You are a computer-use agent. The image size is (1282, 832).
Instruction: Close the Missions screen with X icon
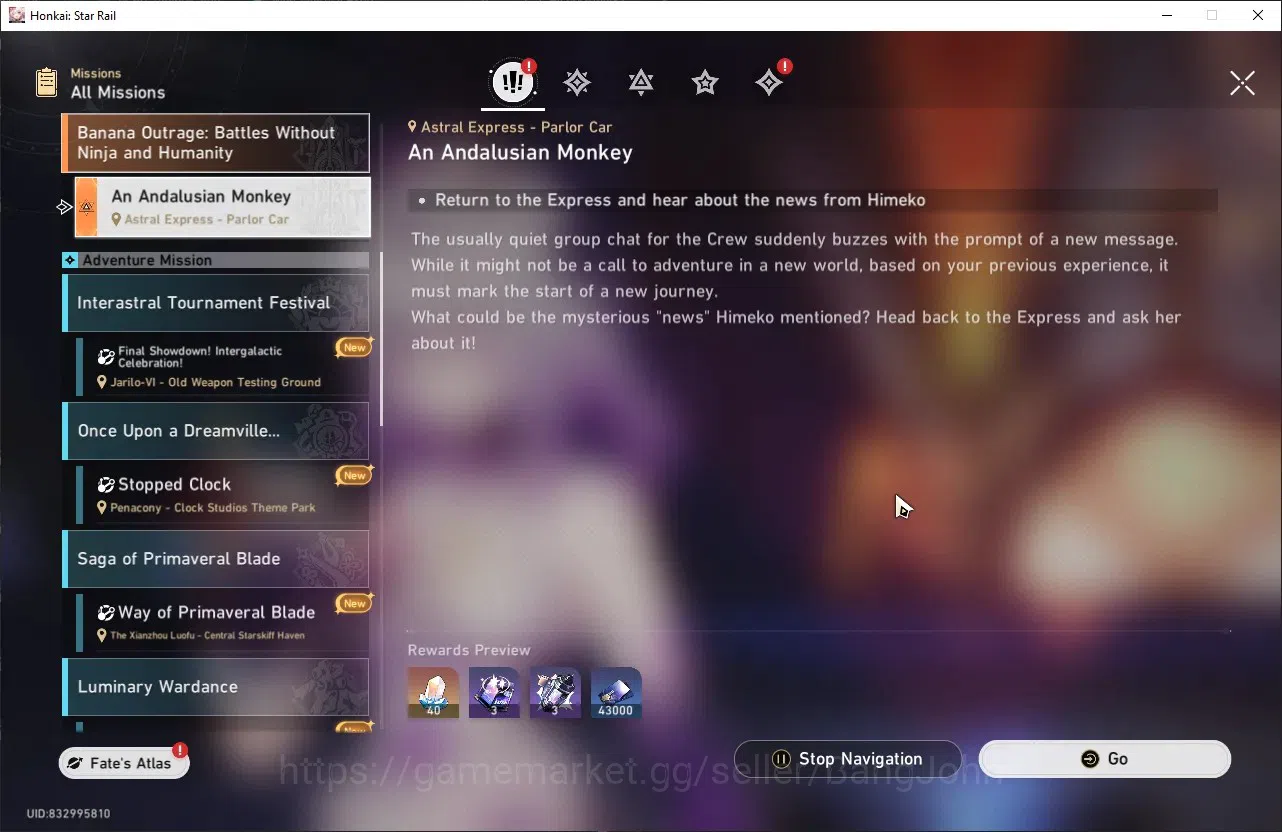coord(1242,83)
